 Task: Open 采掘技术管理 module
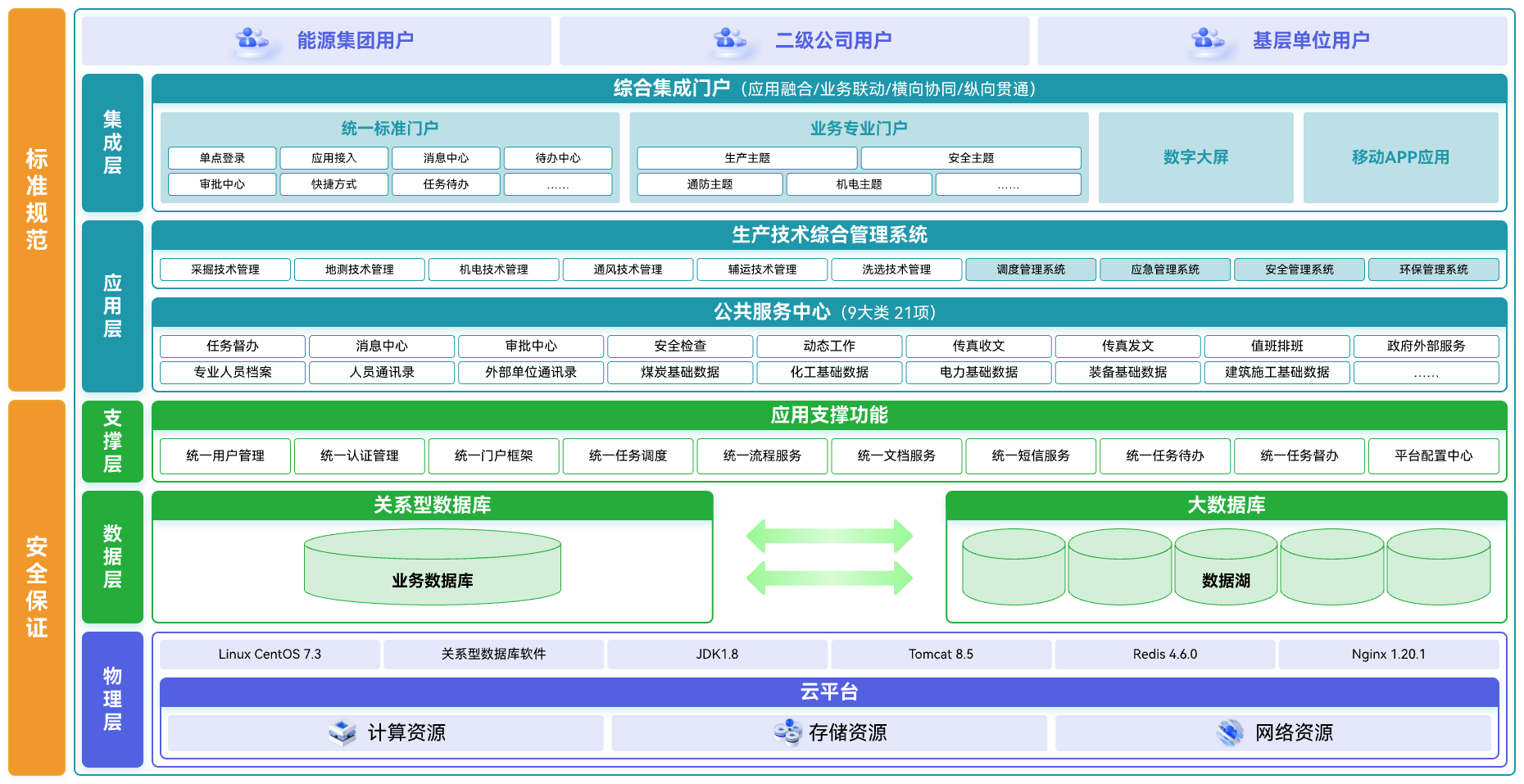point(225,270)
